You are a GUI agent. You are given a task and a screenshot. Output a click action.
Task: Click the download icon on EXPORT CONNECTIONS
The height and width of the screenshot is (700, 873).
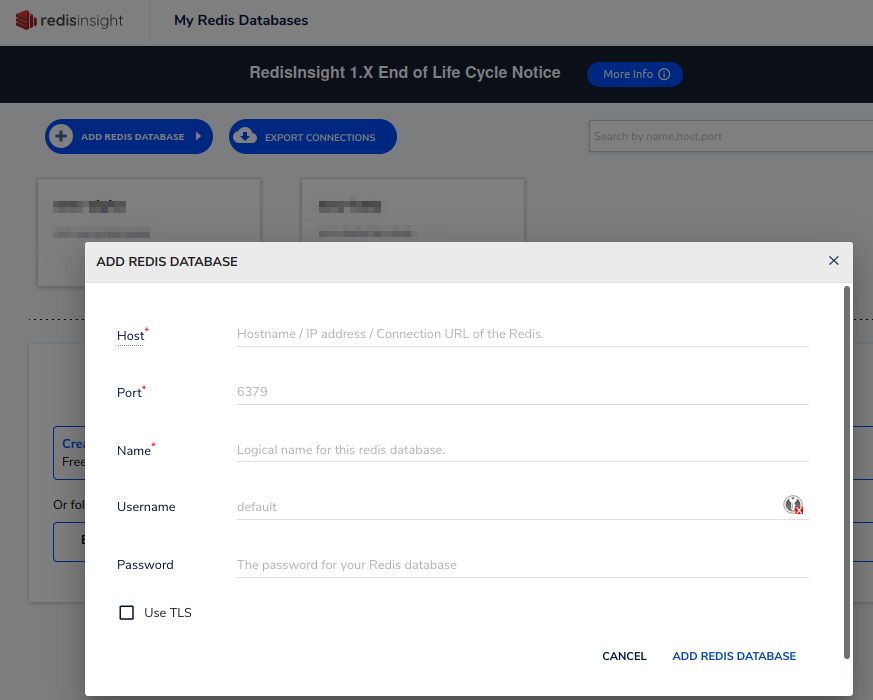pos(244,136)
